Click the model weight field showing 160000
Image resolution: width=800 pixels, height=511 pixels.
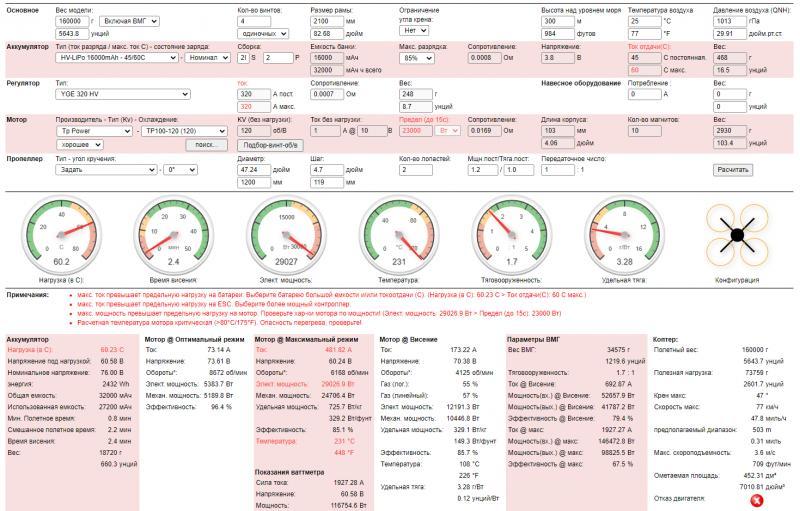76,20
